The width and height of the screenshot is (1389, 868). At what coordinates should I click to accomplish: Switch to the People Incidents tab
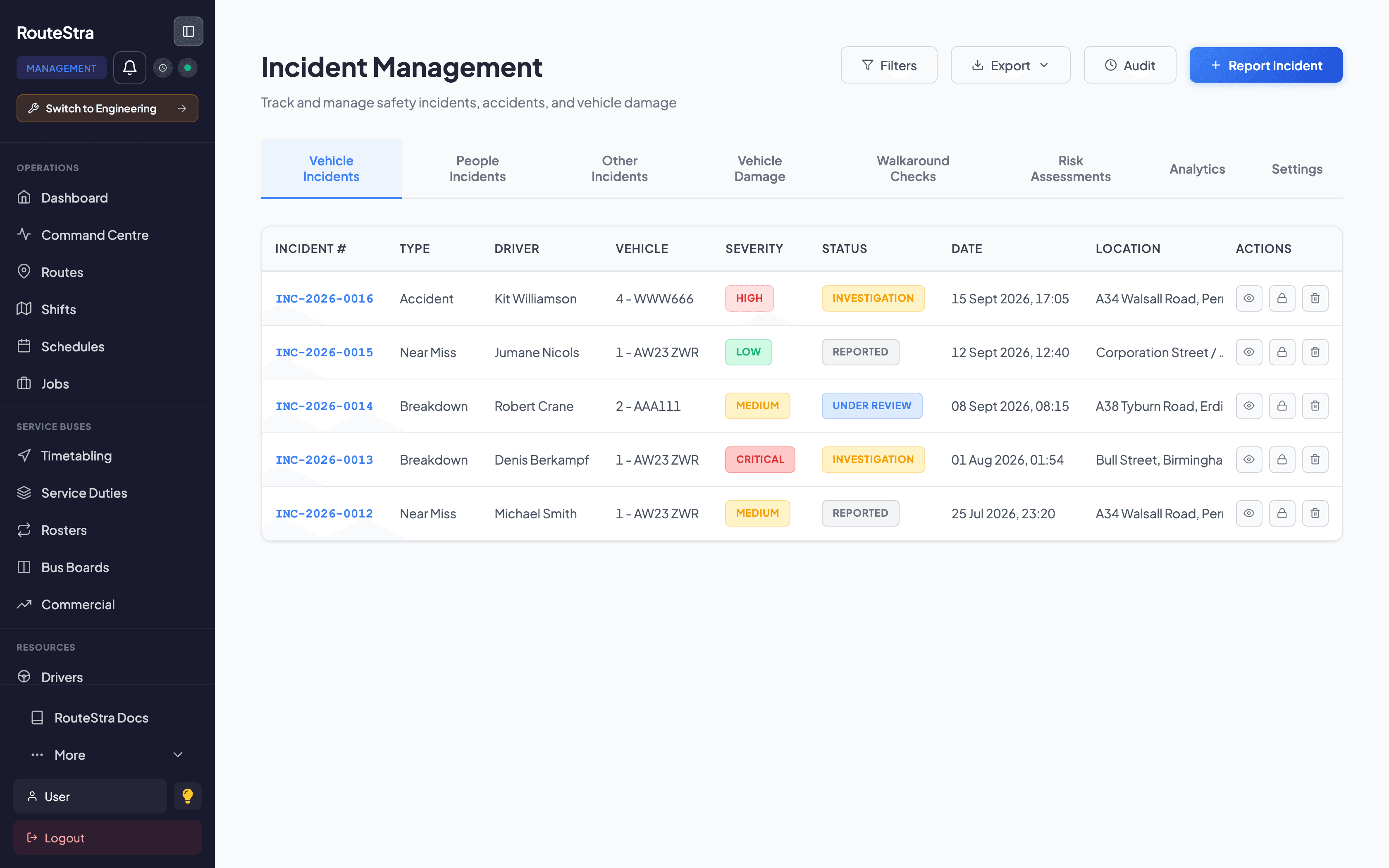[x=477, y=169]
